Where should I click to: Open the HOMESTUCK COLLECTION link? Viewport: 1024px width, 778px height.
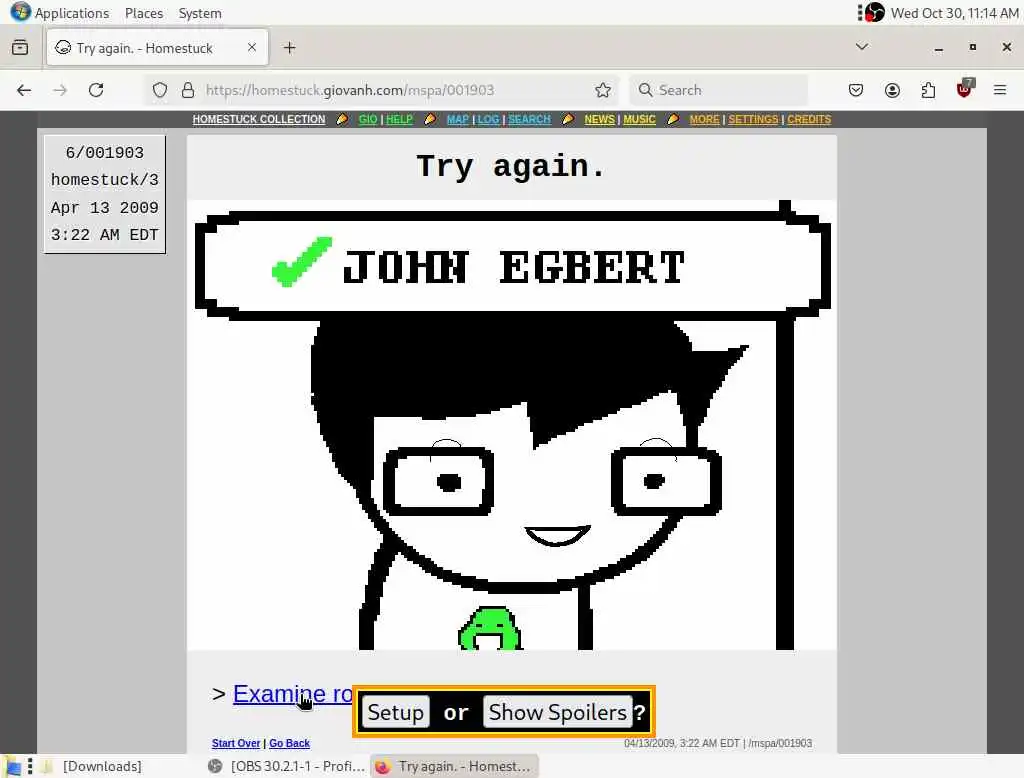pos(259,120)
